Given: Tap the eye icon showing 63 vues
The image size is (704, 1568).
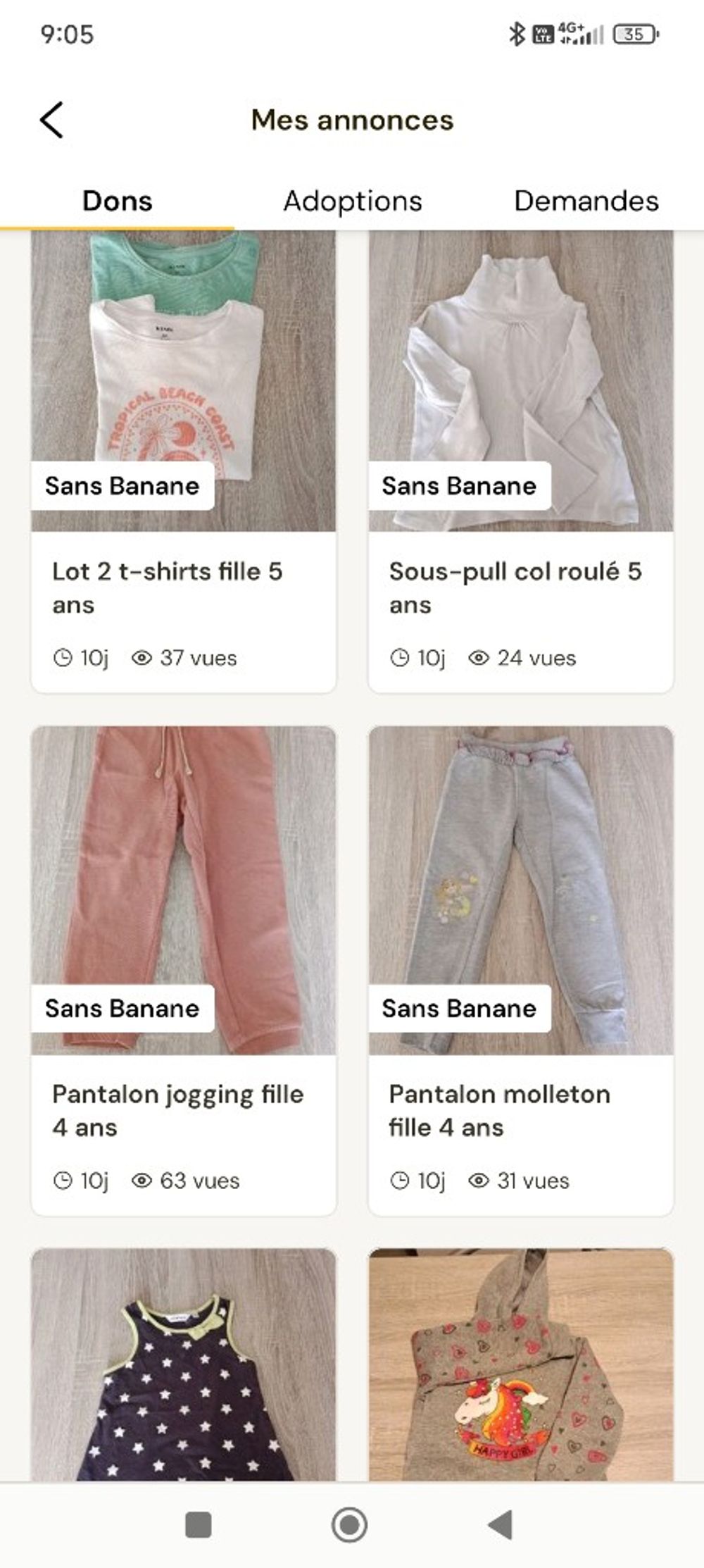Looking at the screenshot, I should (142, 1181).
